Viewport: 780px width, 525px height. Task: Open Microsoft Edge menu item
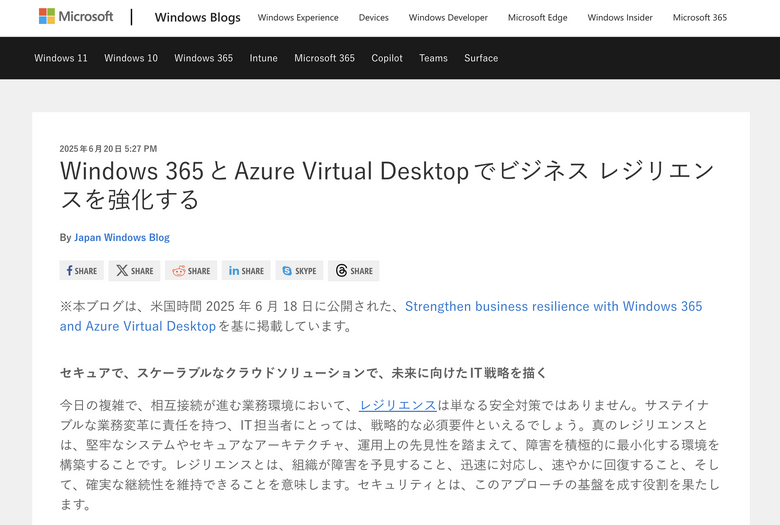pyautogui.click(x=538, y=17)
